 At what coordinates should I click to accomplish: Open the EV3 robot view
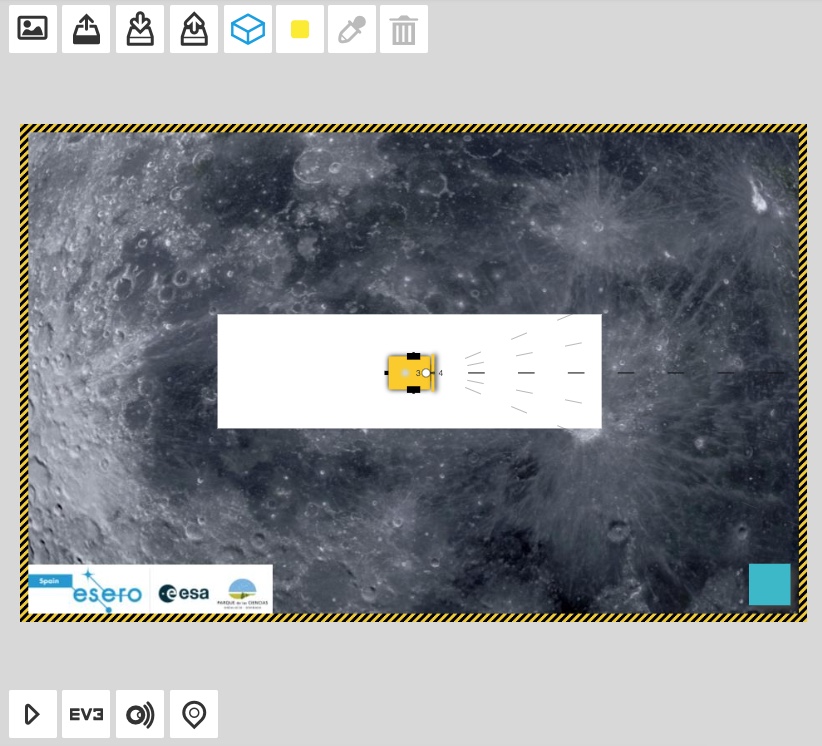pyautogui.click(x=86, y=714)
